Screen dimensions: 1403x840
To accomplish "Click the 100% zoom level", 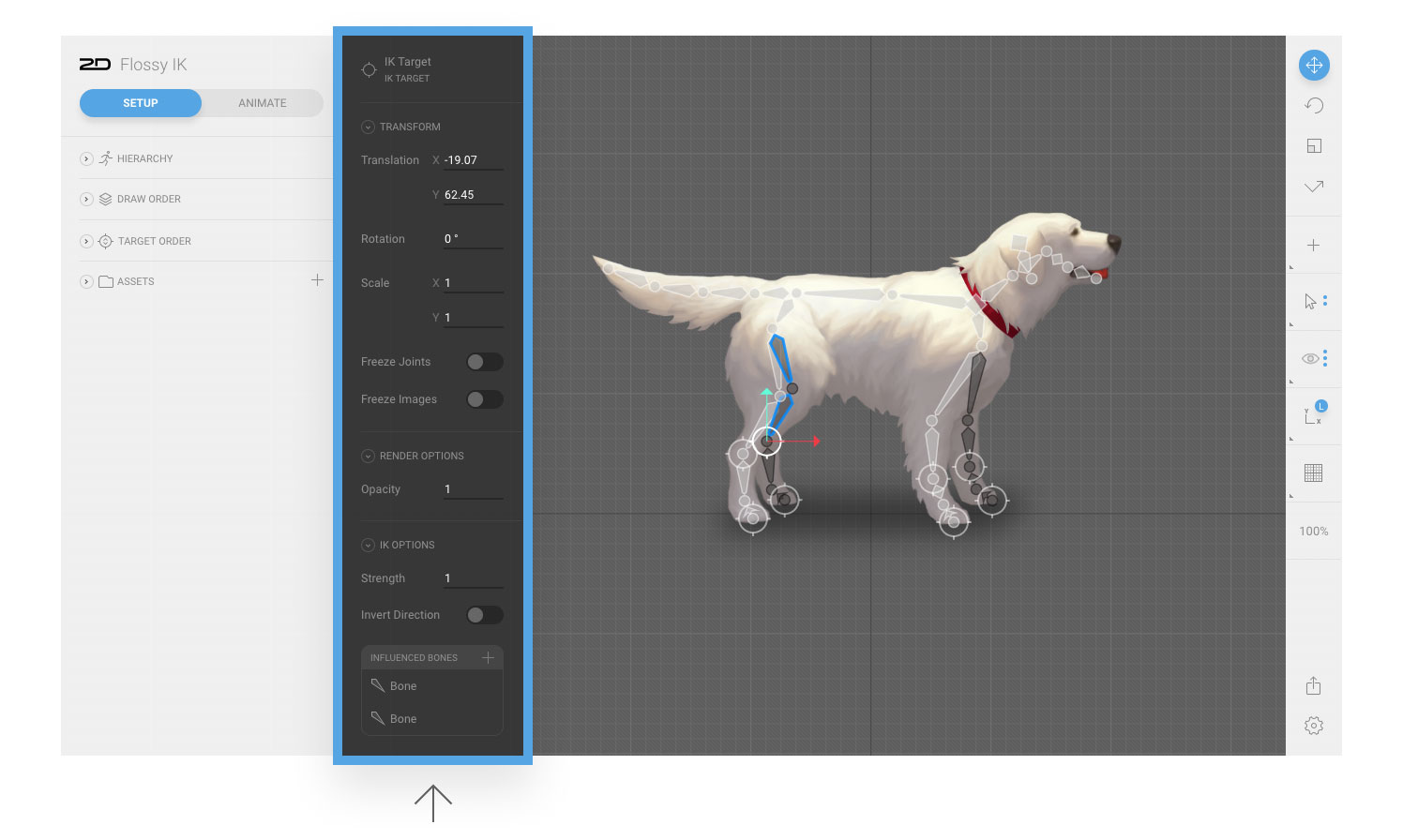I will (x=1313, y=531).
